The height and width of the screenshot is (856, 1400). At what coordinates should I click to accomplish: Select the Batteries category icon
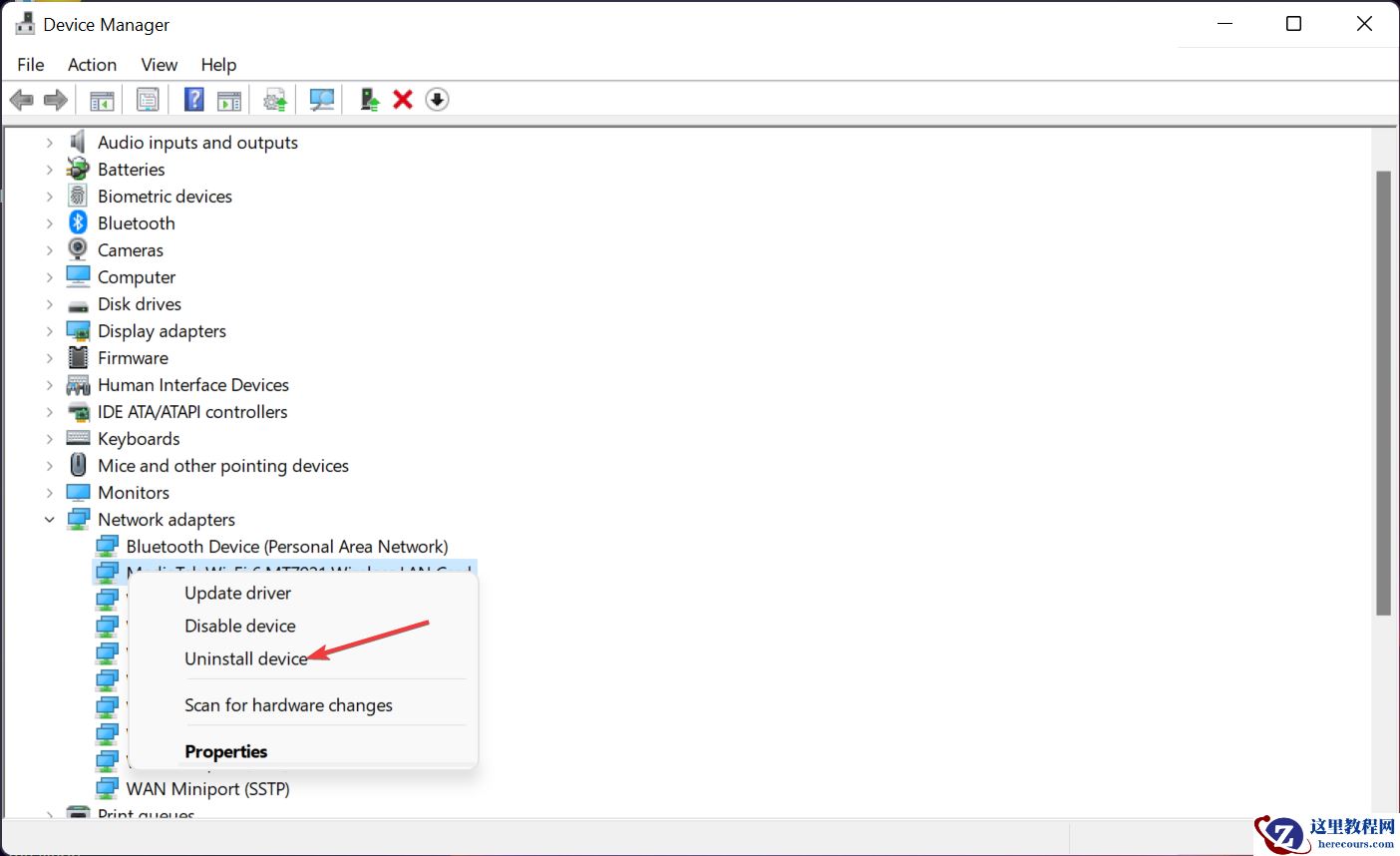pos(78,170)
